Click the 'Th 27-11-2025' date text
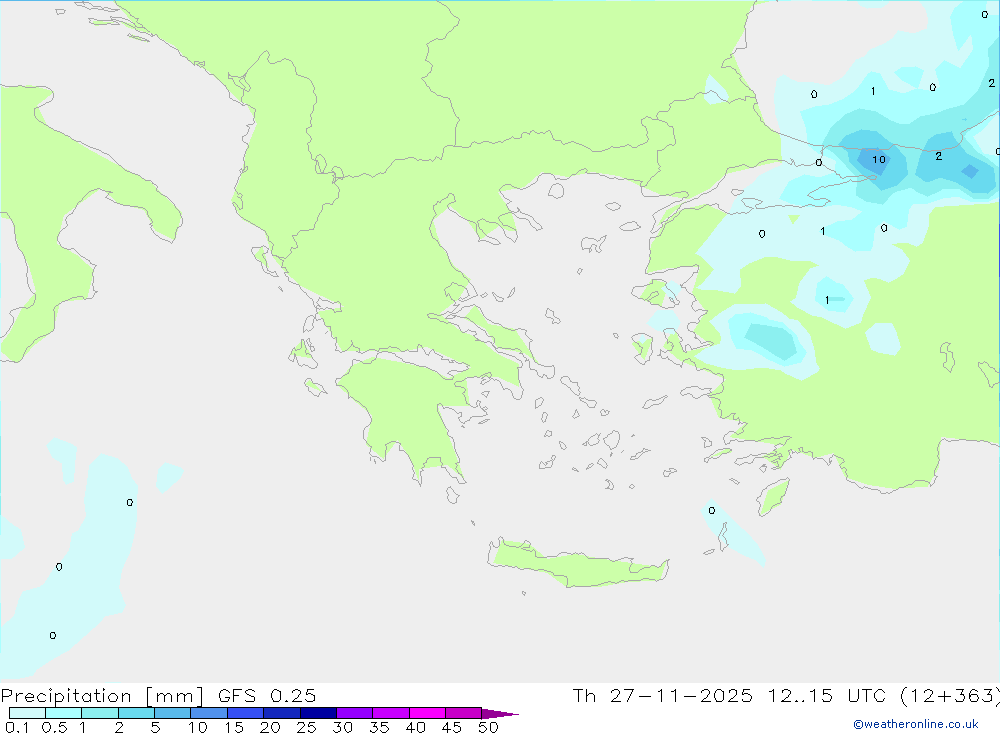This screenshot has width=1000, height=733. [x=663, y=696]
